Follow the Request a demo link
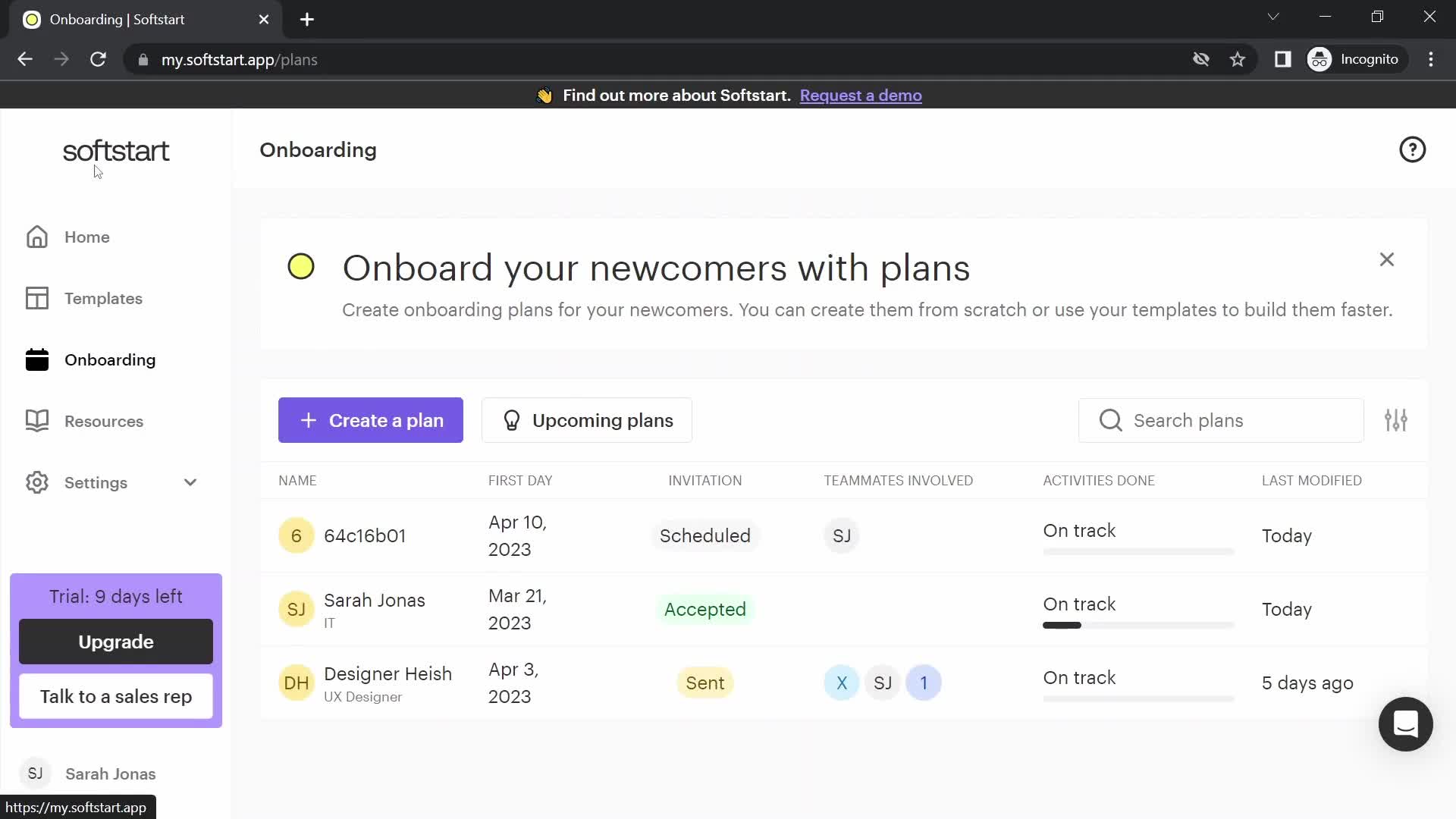This screenshot has width=1456, height=819. pyautogui.click(x=861, y=96)
